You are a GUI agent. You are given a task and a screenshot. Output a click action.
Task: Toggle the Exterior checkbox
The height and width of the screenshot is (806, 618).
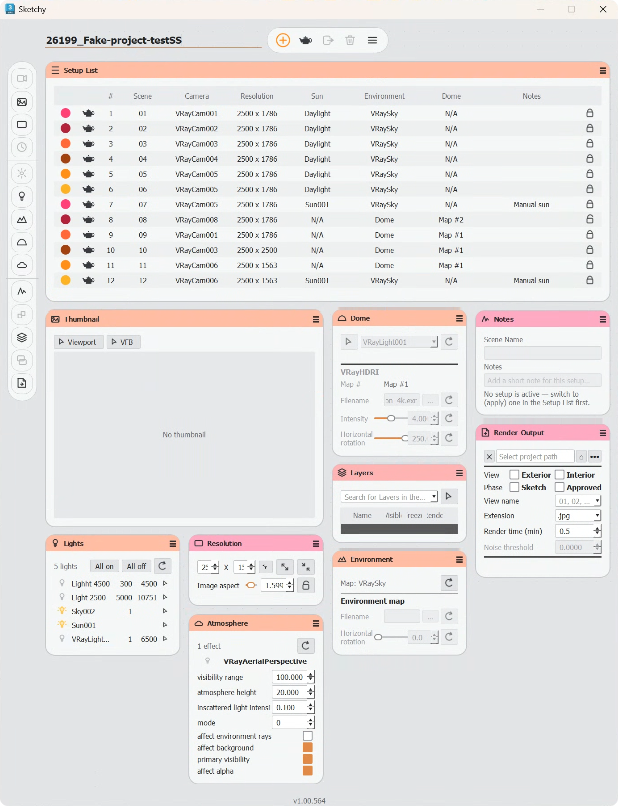point(514,474)
